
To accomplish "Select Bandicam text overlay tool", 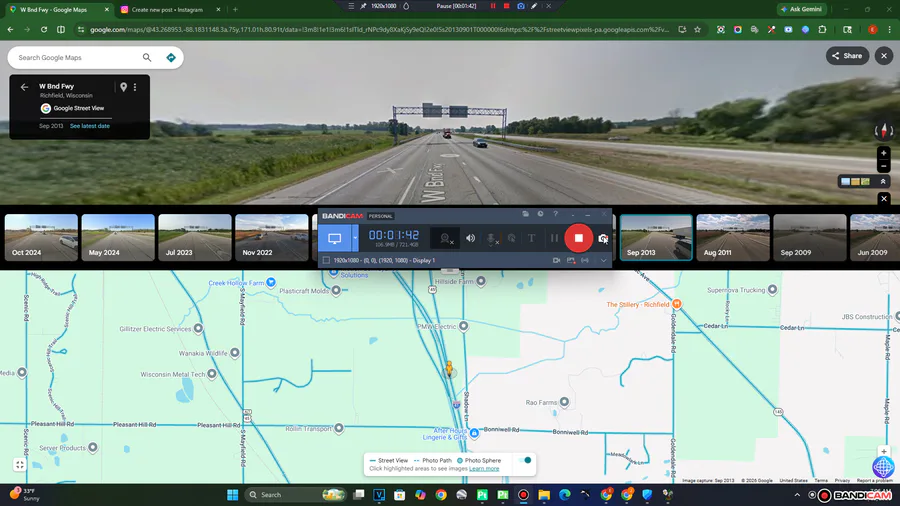I will (532, 238).
